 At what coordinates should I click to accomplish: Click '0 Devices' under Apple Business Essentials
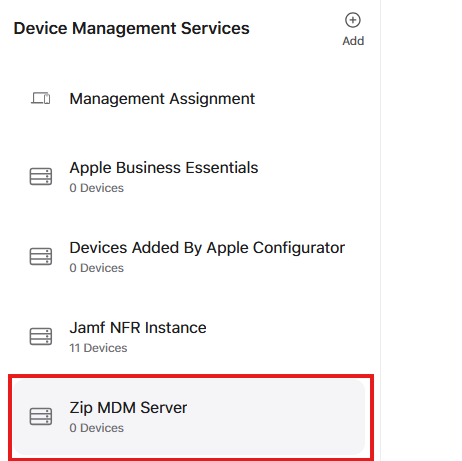click(96, 188)
